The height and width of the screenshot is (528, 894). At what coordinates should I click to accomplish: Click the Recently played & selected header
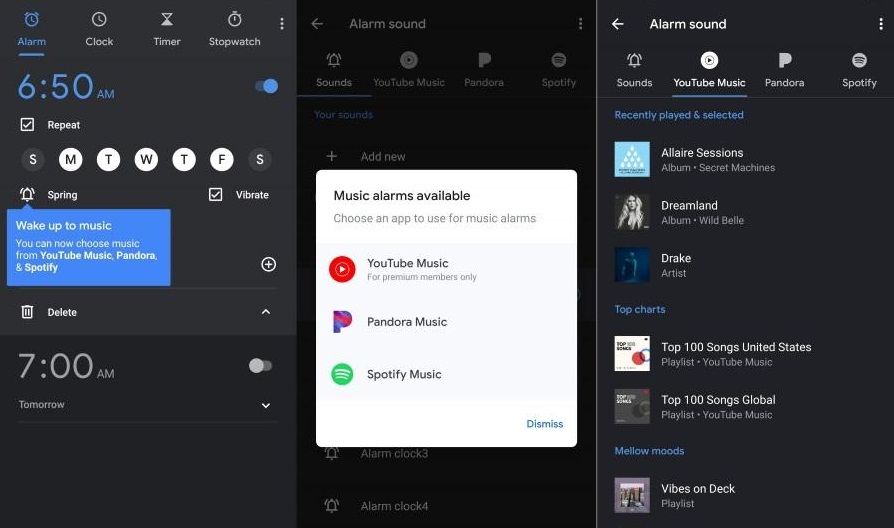(678, 115)
